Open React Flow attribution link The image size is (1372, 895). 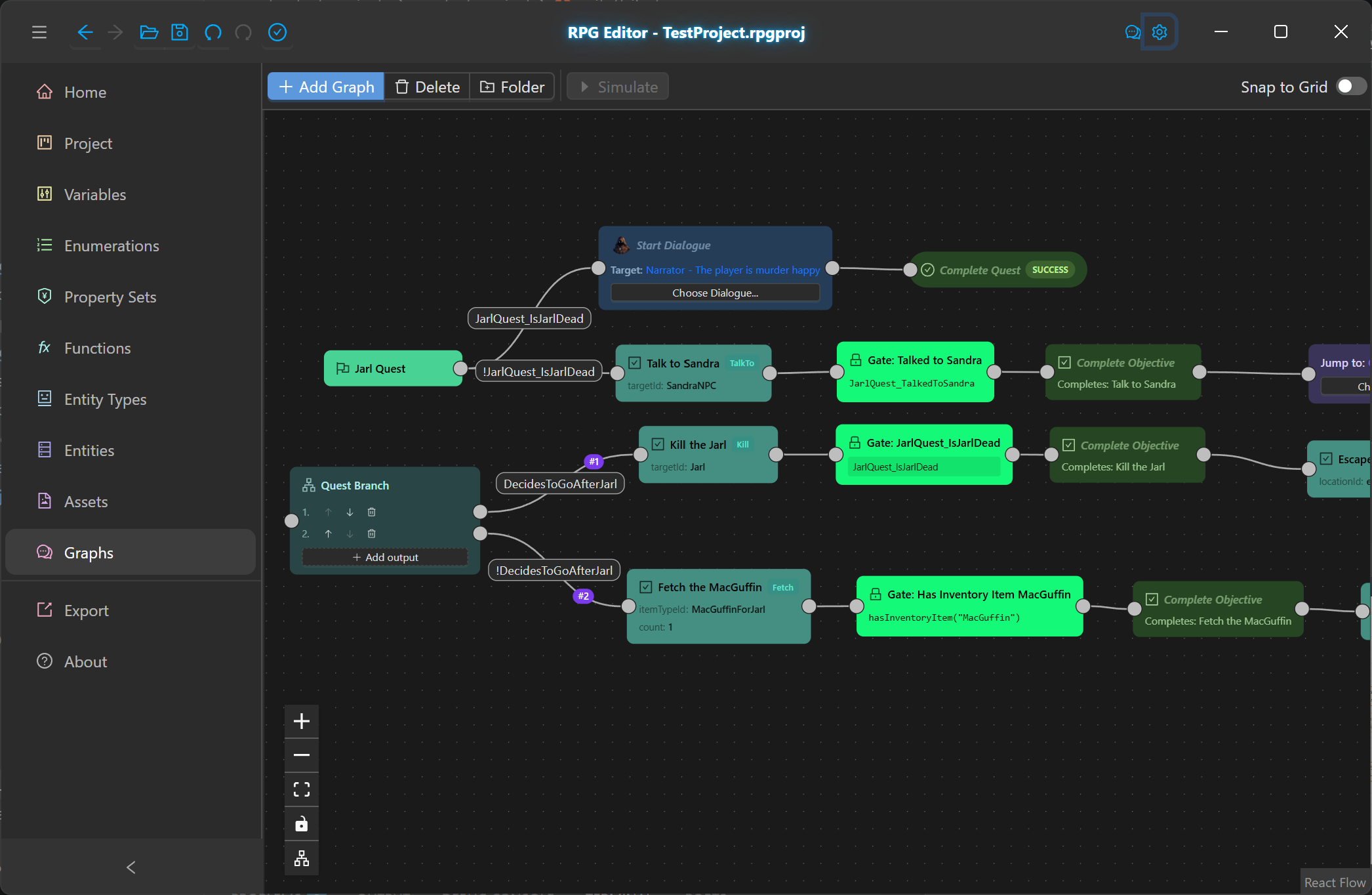coord(1335,883)
